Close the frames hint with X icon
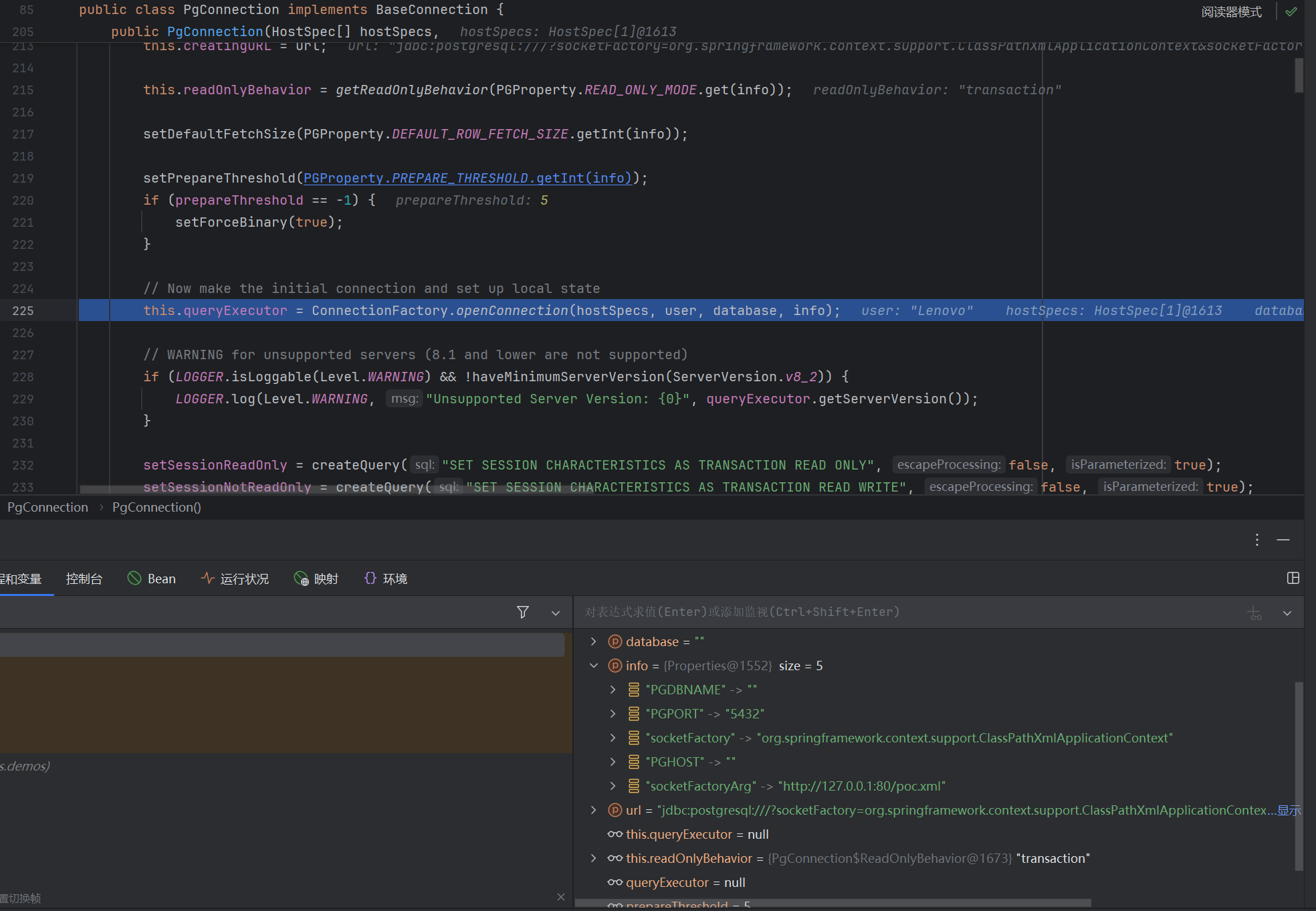Viewport: 1316px width, 911px height. pyautogui.click(x=561, y=897)
